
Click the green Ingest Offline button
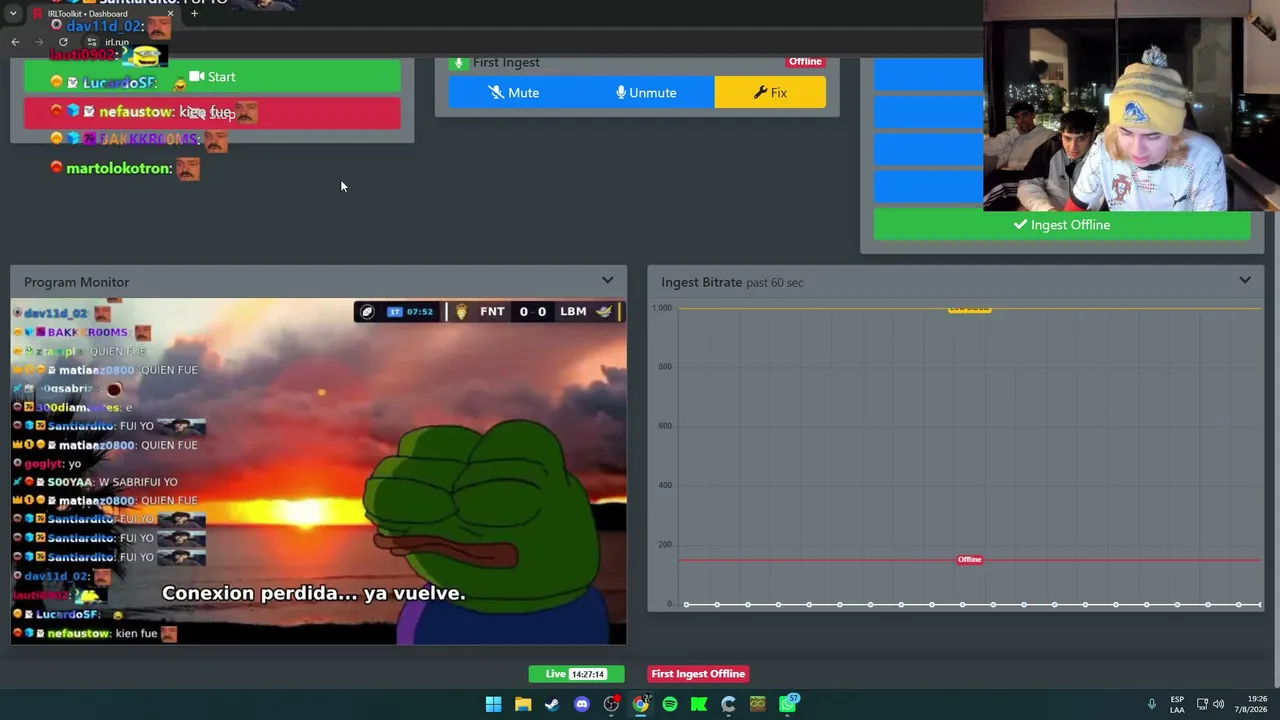coord(1062,225)
